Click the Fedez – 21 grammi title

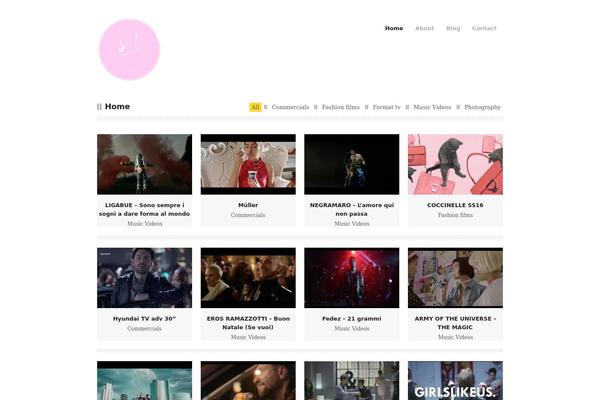tap(352, 319)
